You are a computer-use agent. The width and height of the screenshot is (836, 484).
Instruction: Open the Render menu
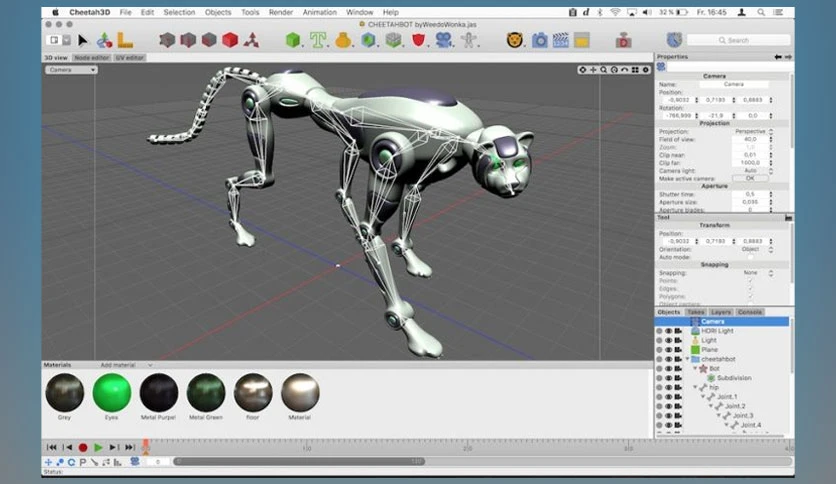coord(280,12)
